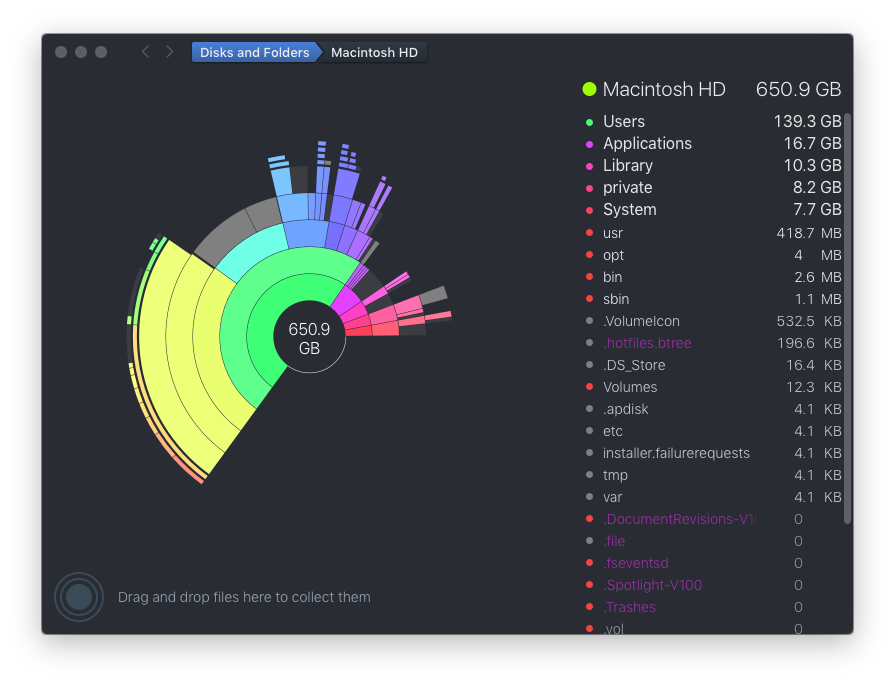Select the .DocumentRevisions-V100 entry
The image size is (895, 684).
(x=712, y=519)
